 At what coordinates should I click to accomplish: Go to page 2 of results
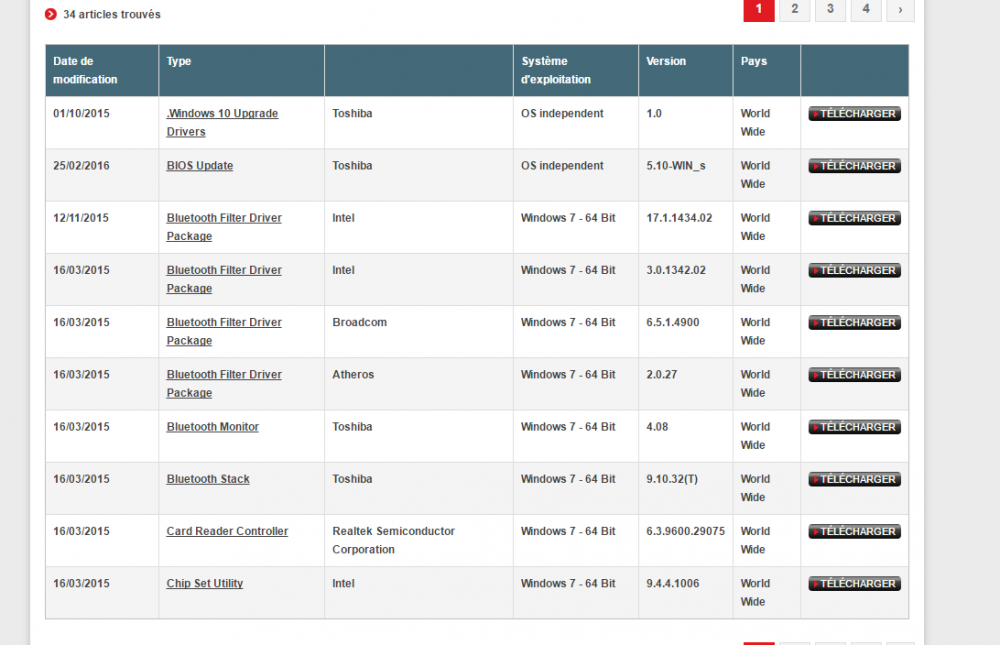tap(794, 9)
